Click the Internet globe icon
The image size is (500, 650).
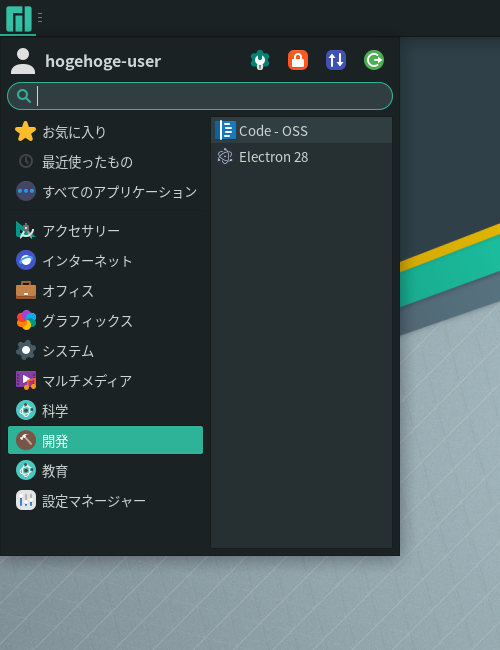point(26,260)
